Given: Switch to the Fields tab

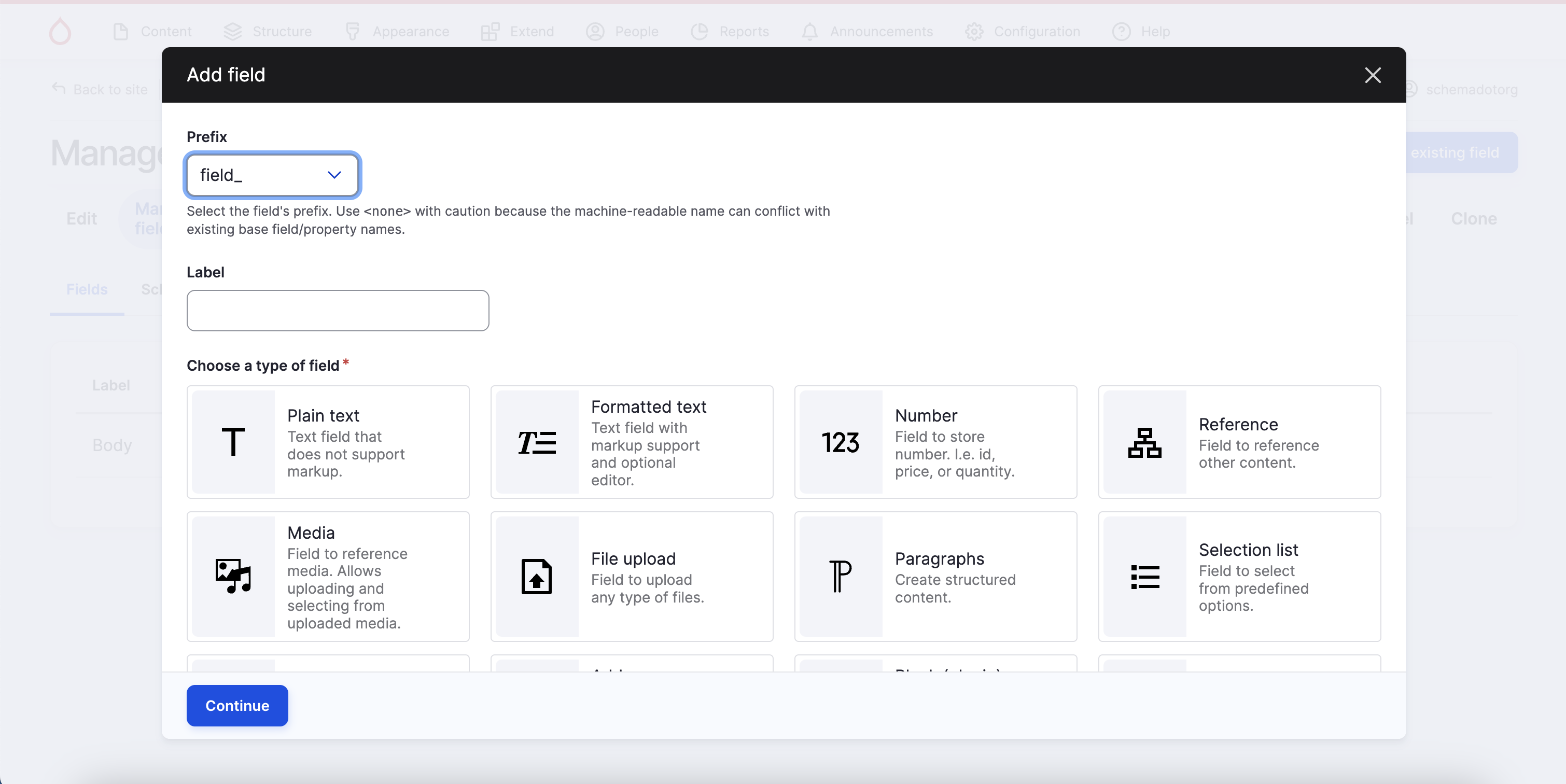Looking at the screenshot, I should point(86,289).
